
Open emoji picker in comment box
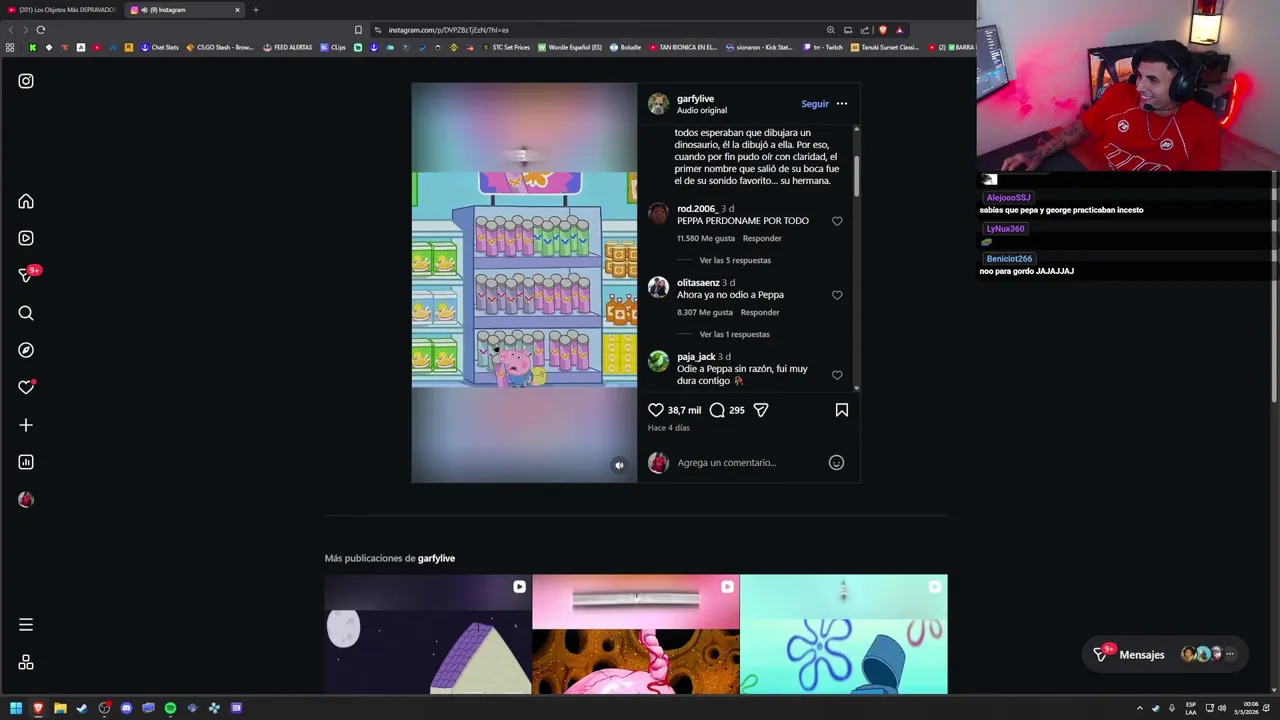coord(837,462)
